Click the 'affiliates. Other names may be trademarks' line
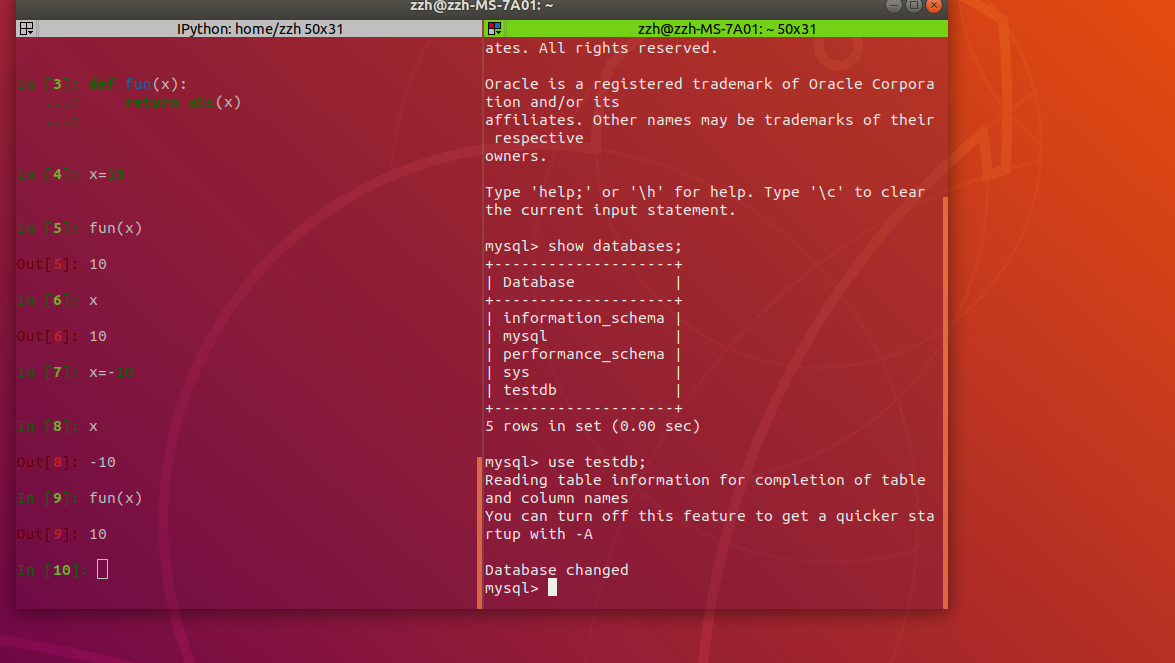 (710, 120)
